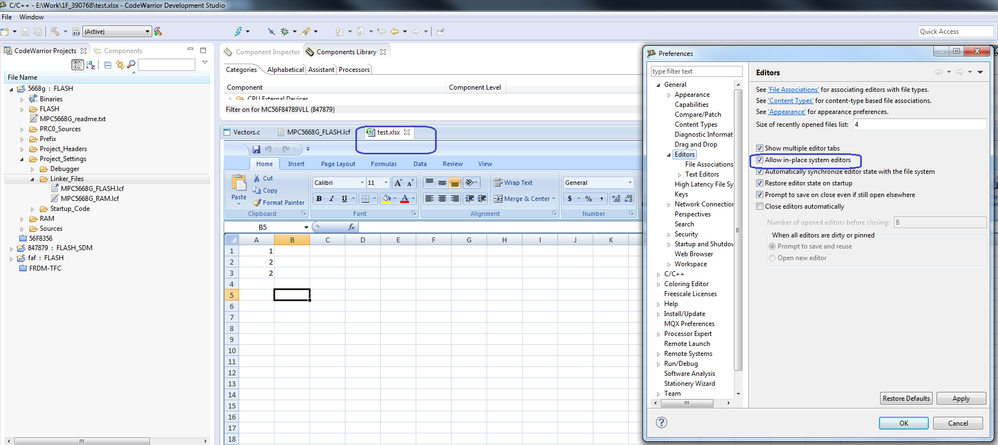This screenshot has height=445, width=998.
Task: Open the Insert ribbon tab
Action: pos(296,164)
